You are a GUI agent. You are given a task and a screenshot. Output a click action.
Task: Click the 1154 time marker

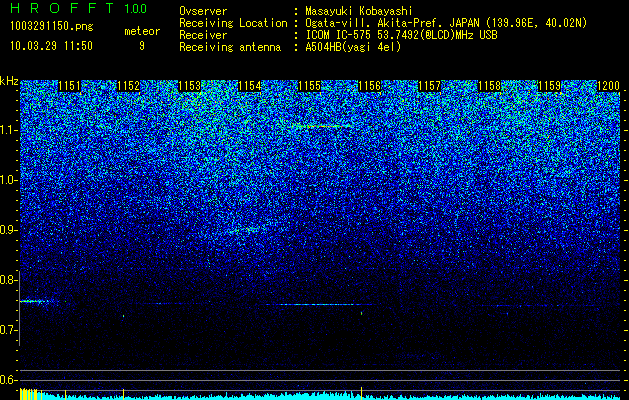pos(250,86)
